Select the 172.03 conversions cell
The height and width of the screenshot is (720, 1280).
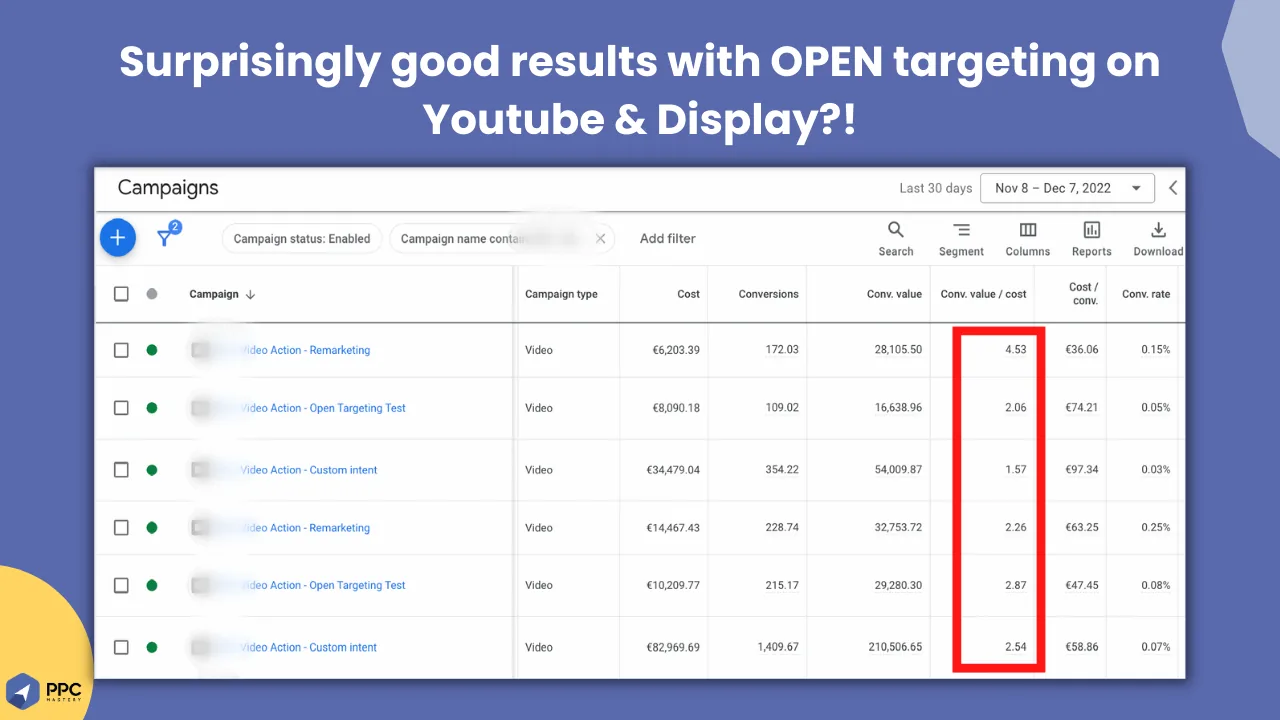[782, 350]
